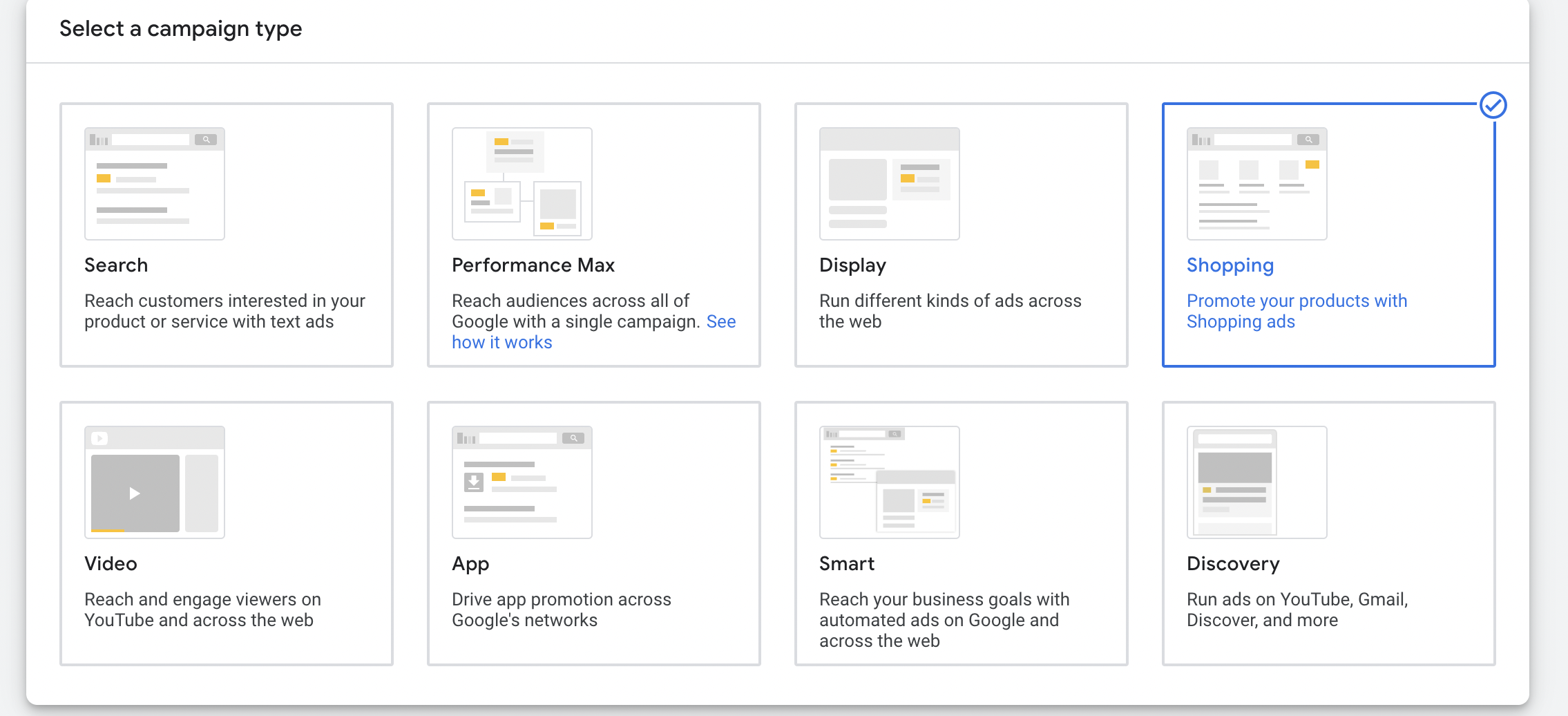Select the Shopping campaign title
1568x716 pixels.
pos(1230,266)
